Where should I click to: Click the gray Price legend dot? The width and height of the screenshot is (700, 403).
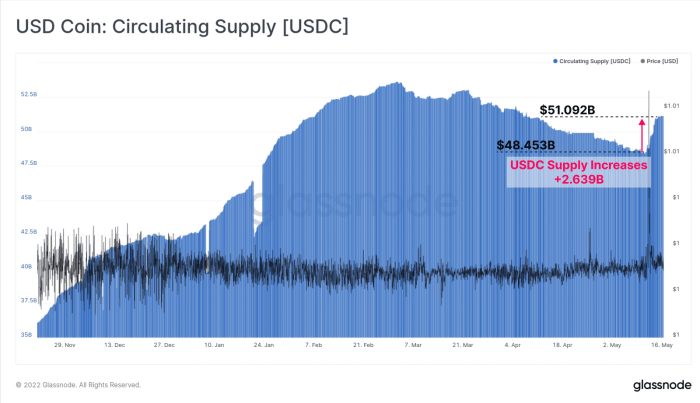point(643,61)
